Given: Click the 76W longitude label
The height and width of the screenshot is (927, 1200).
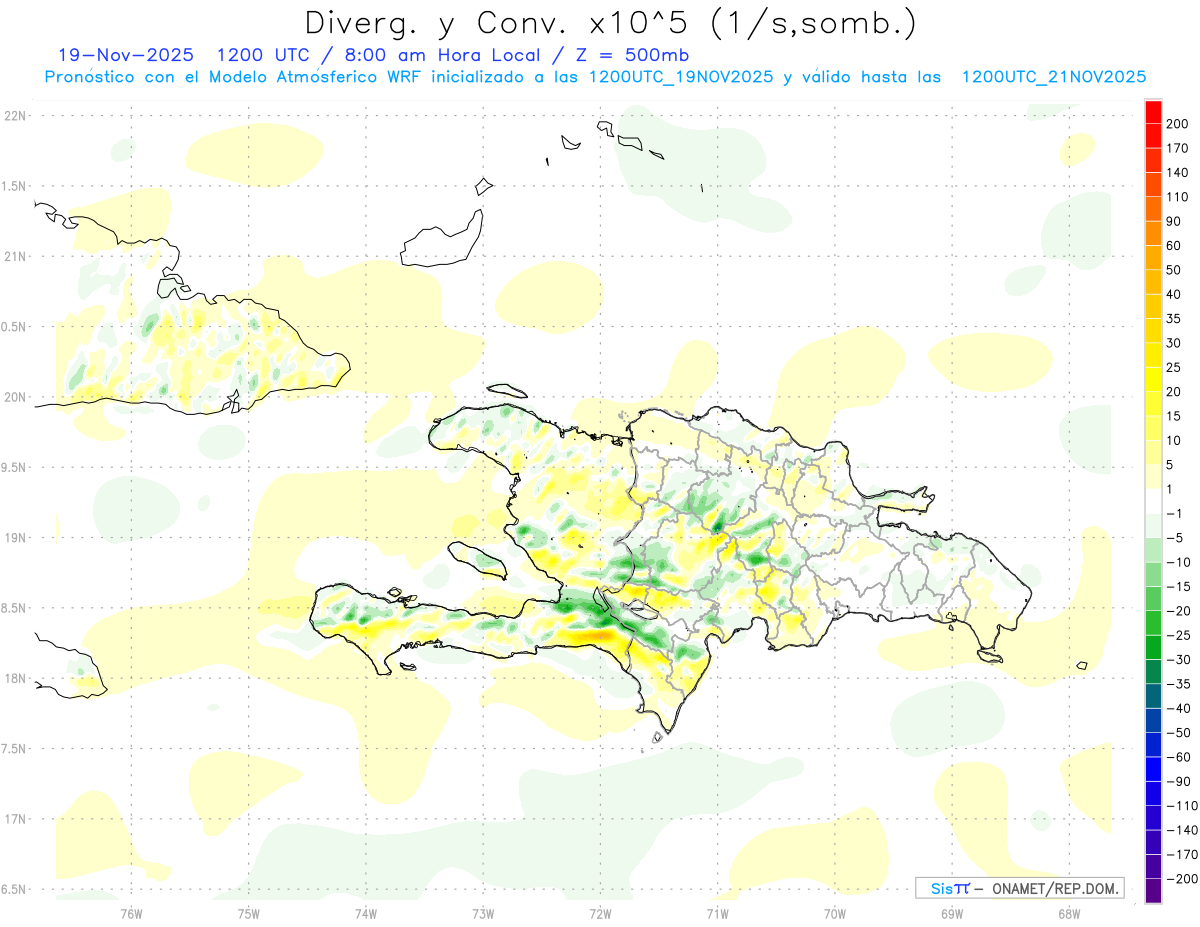Looking at the screenshot, I should [x=132, y=913].
